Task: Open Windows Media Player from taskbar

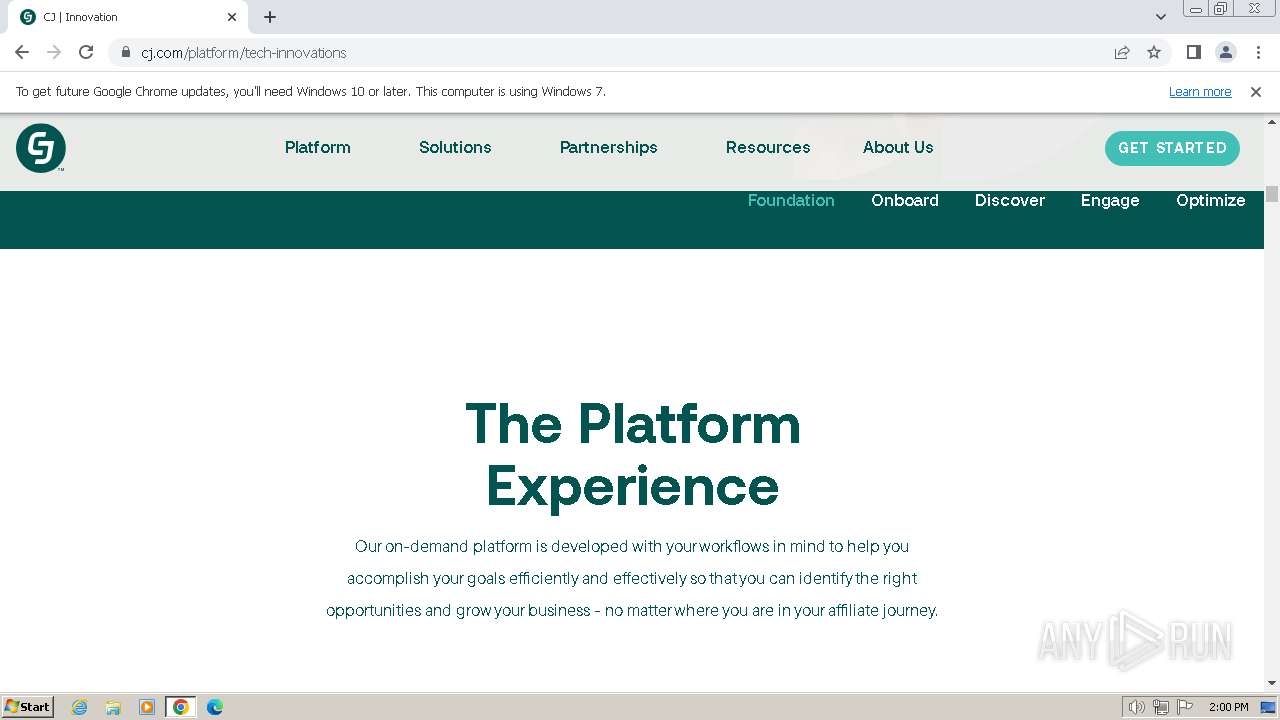Action: (x=147, y=707)
